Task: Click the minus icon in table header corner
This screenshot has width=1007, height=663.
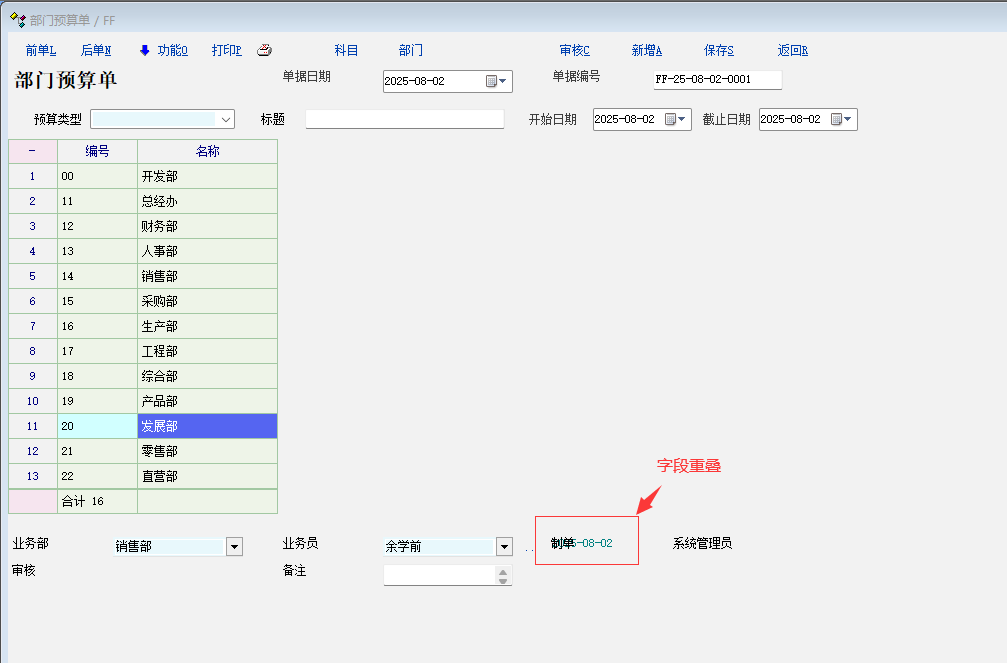Action: tap(32, 152)
